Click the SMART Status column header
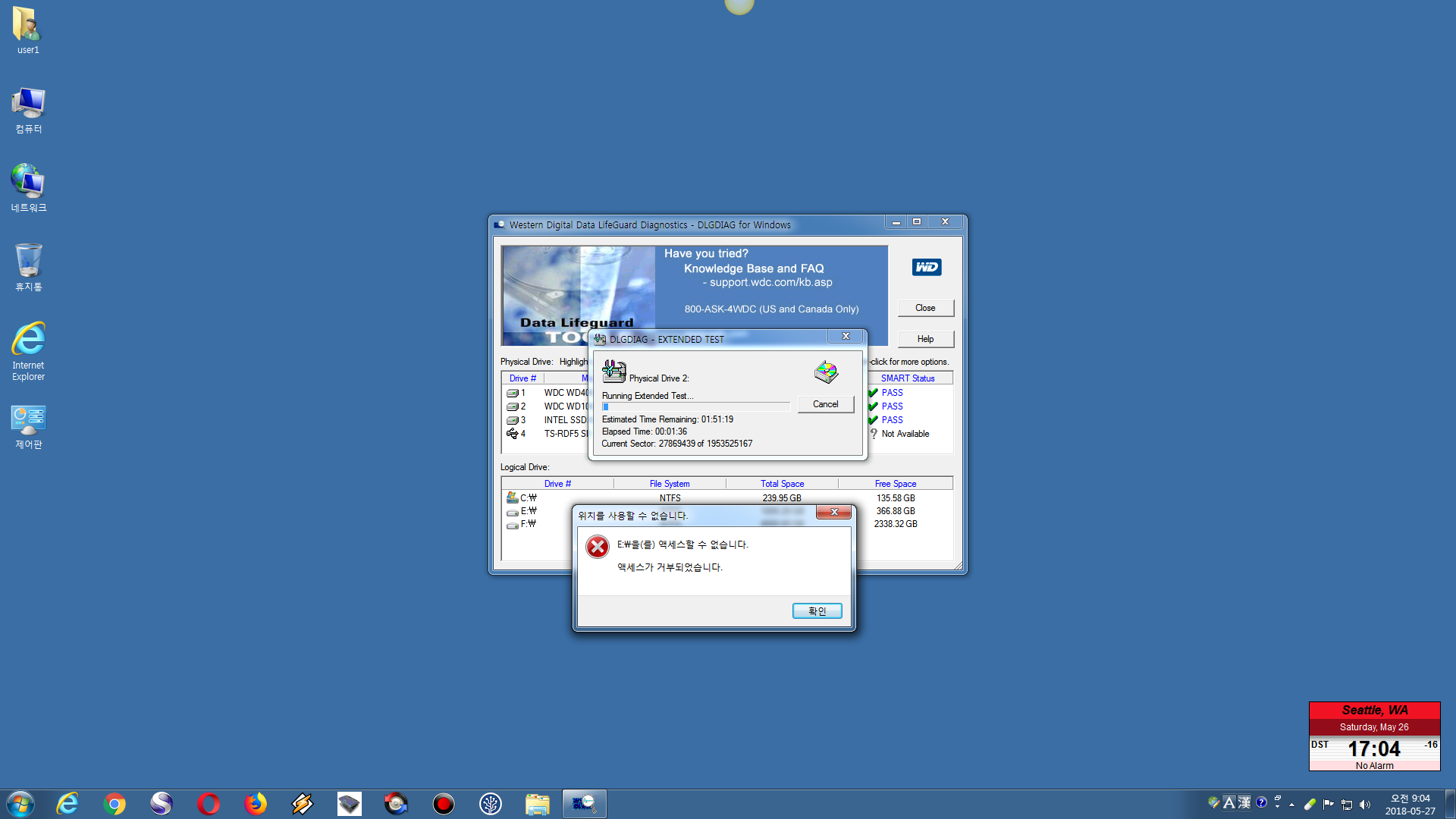Screen dimensions: 1456x819 click(908, 378)
